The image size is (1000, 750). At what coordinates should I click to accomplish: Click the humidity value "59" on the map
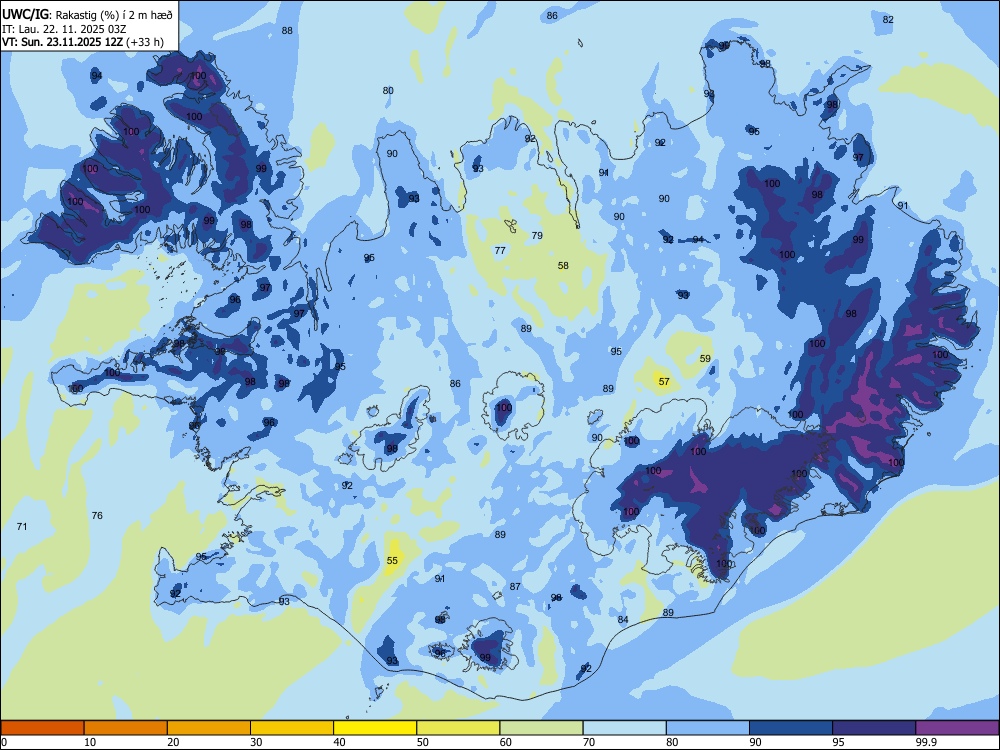[x=705, y=358]
